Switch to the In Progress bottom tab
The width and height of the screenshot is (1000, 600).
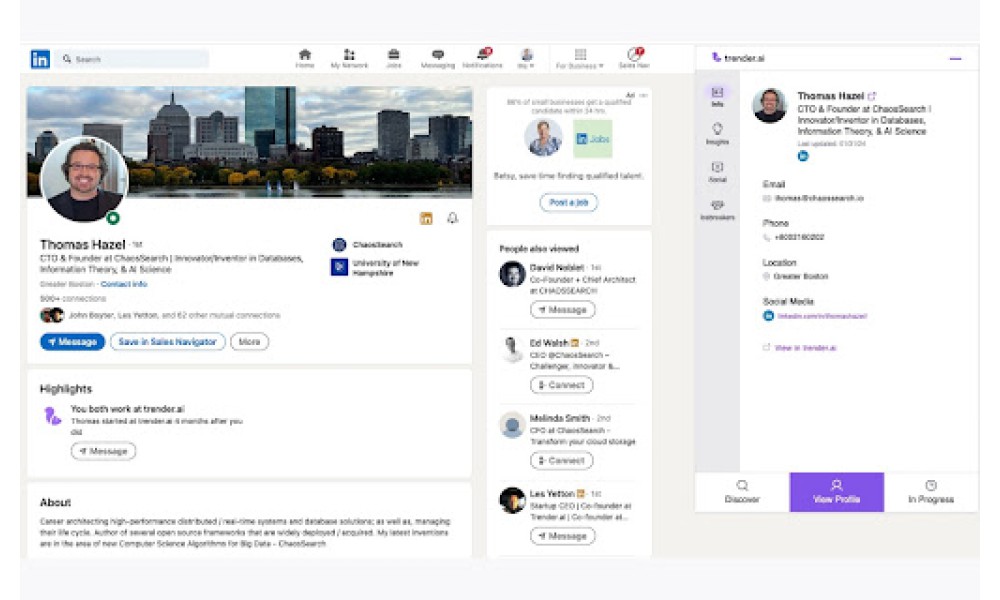(930, 492)
